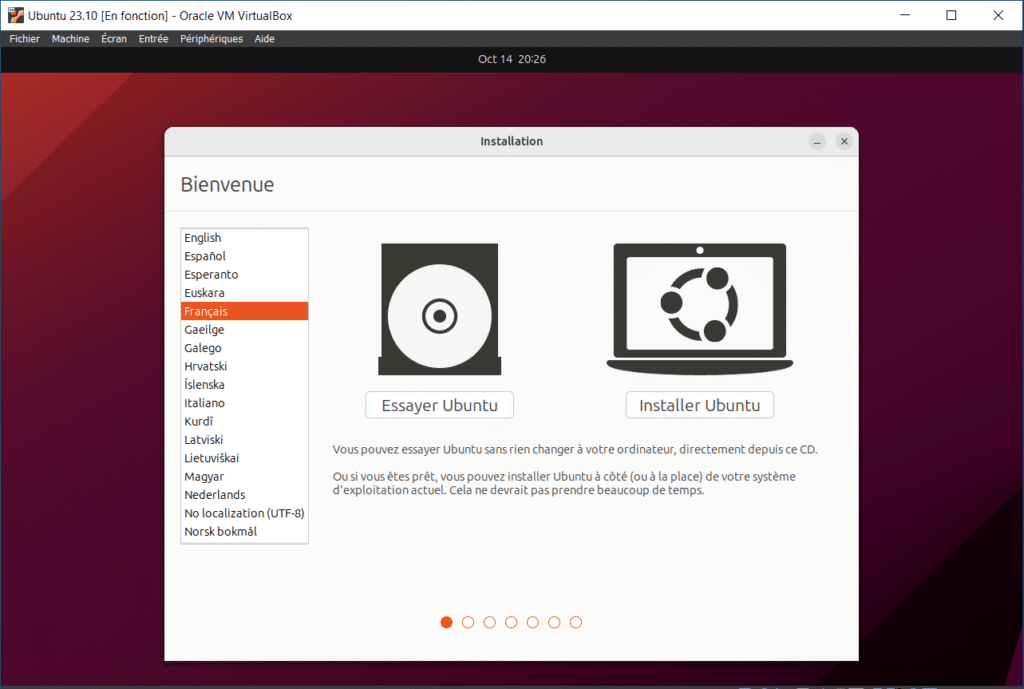Open the Écran menu
Viewport: 1024px width, 689px height.
coord(114,39)
